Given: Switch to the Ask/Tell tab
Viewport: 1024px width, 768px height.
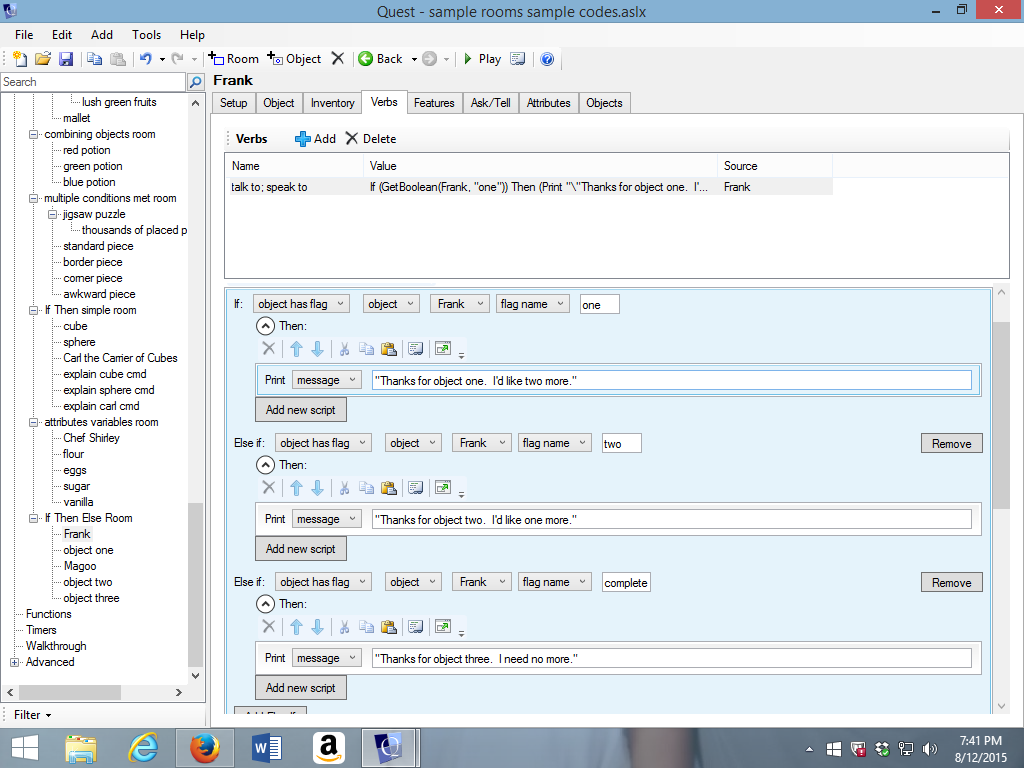Looking at the screenshot, I should click(x=490, y=103).
